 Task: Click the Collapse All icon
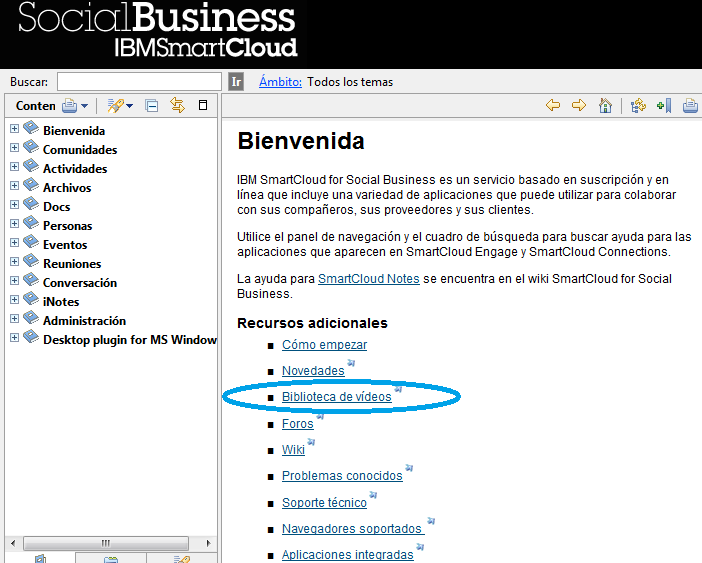(152, 106)
